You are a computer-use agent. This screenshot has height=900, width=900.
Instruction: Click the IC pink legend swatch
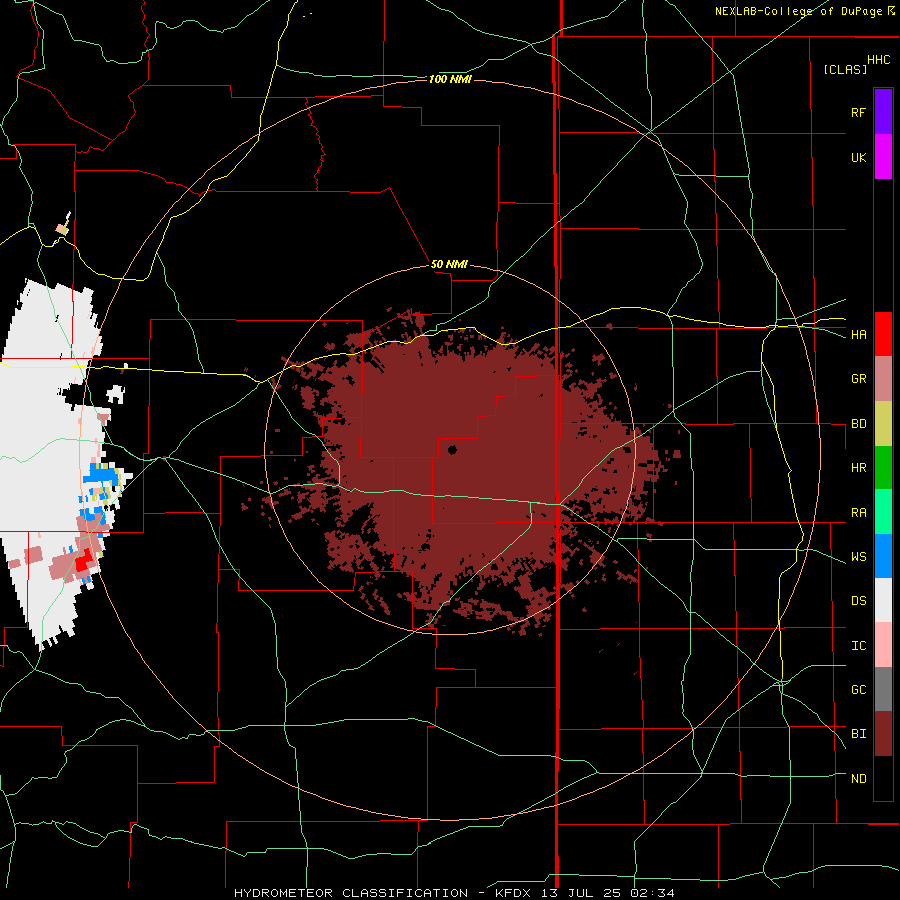(883, 645)
